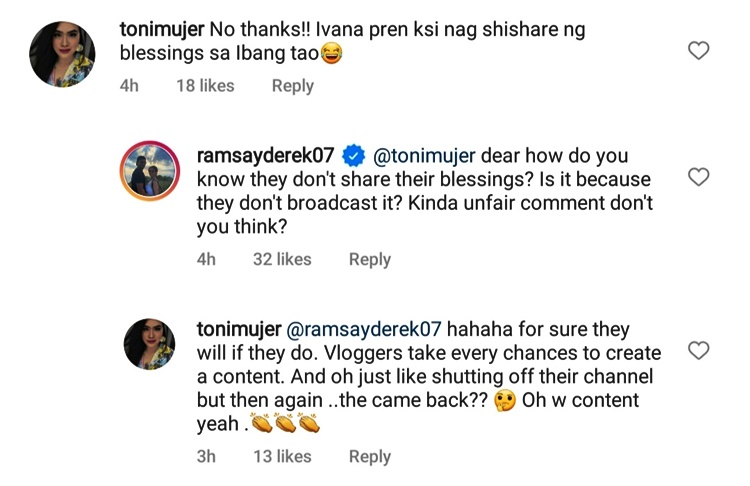Reply to ramsayderek07's comment
This screenshot has width=750, height=486.
pos(369,259)
